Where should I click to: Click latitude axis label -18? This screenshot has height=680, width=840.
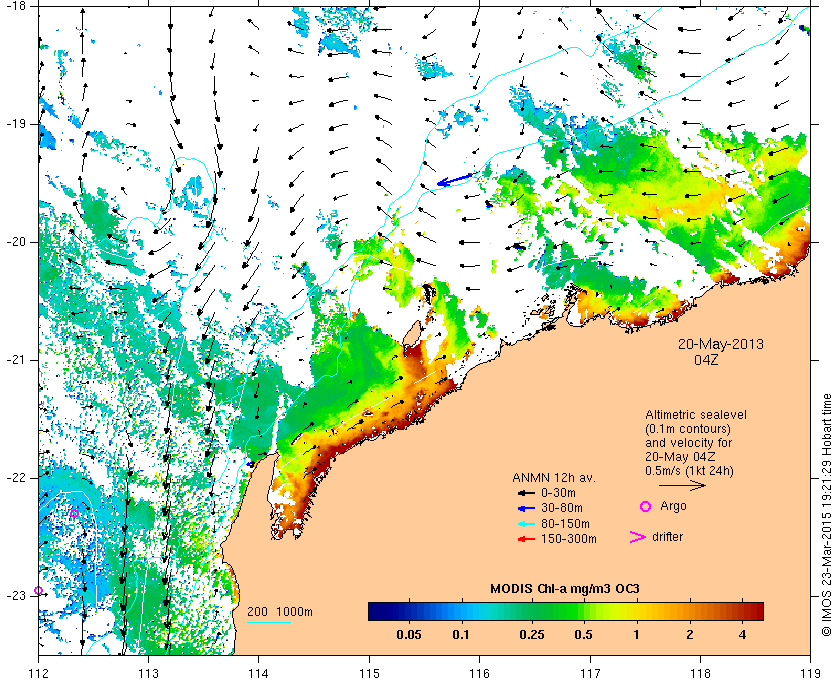15,6
